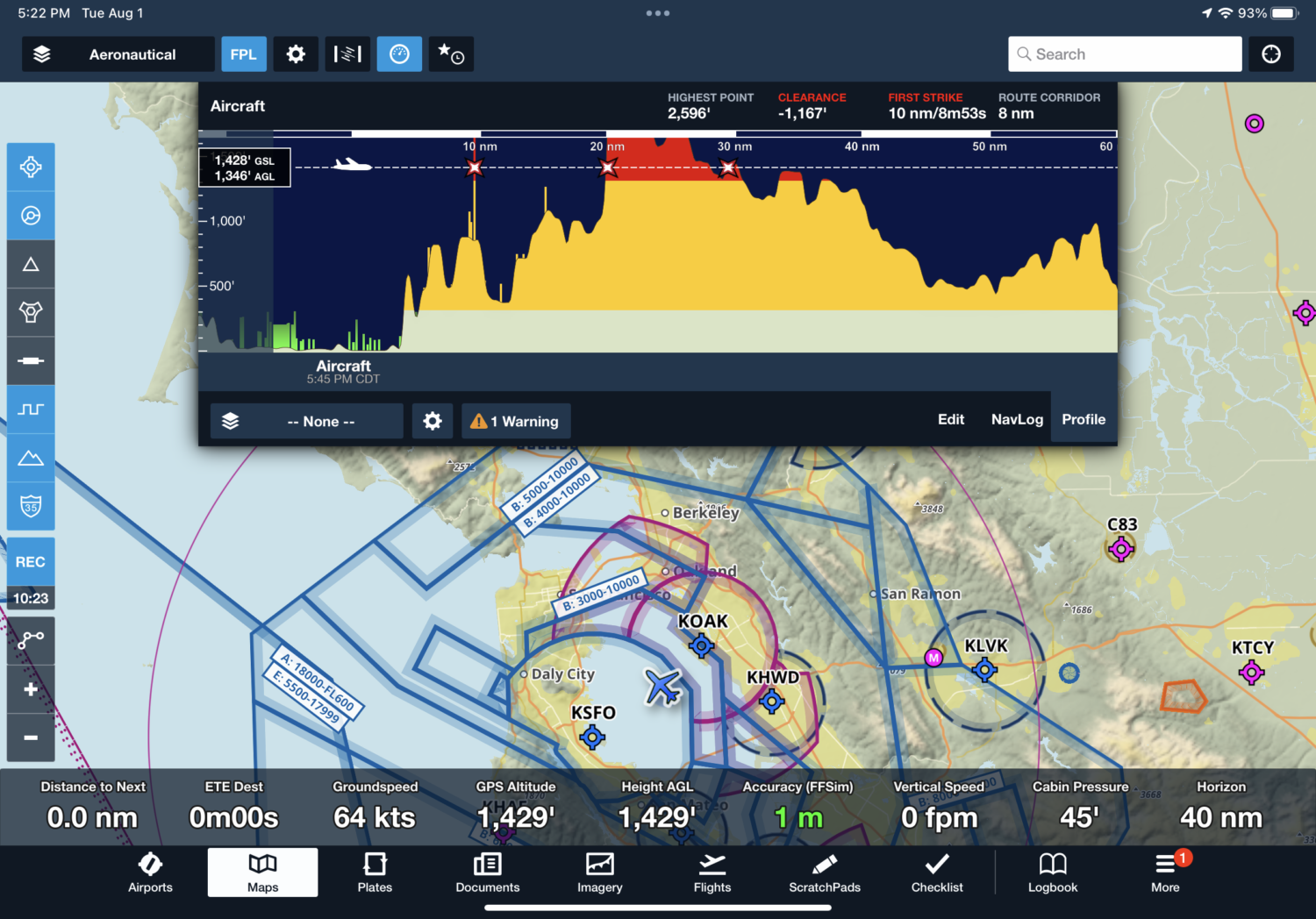Select the center-on-ownship tool
The width and height of the screenshot is (1316, 919).
[x=31, y=167]
